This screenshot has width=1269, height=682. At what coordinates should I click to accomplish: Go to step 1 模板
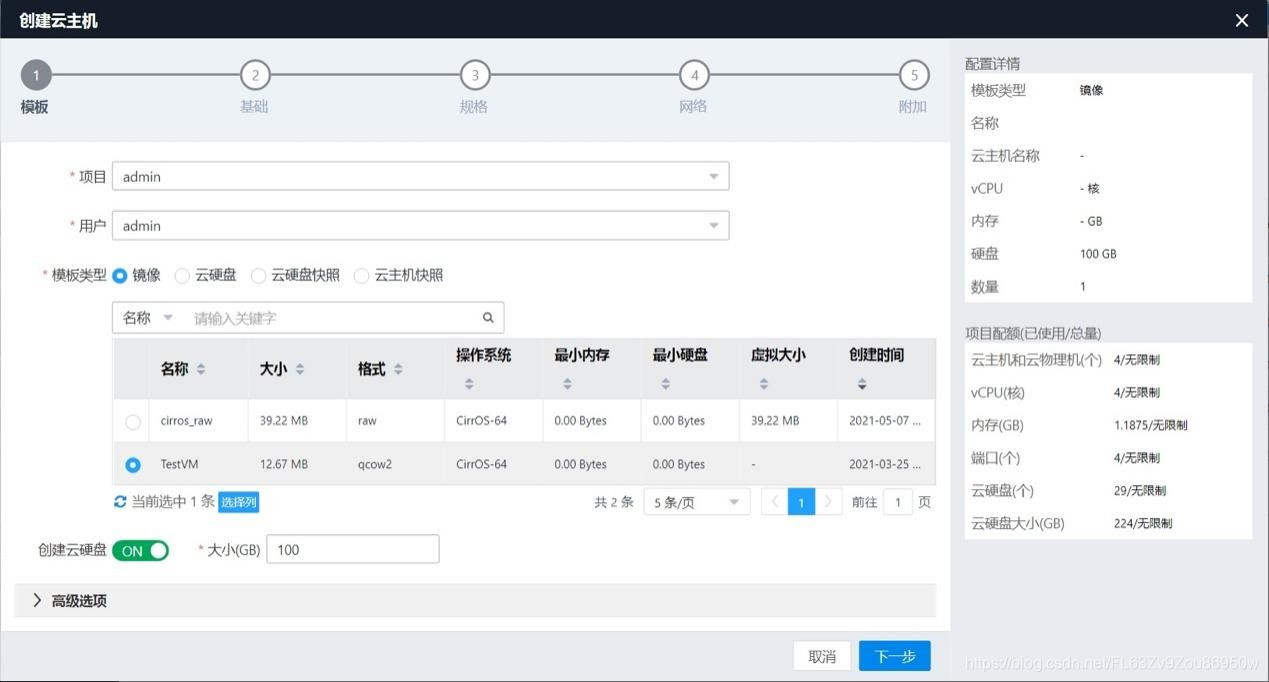(36, 75)
